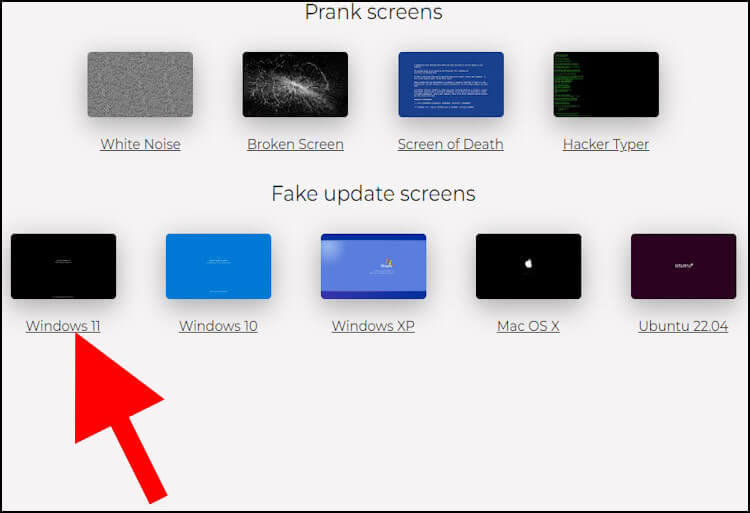
Task: Click the Fake update screens heading
Action: [374, 194]
